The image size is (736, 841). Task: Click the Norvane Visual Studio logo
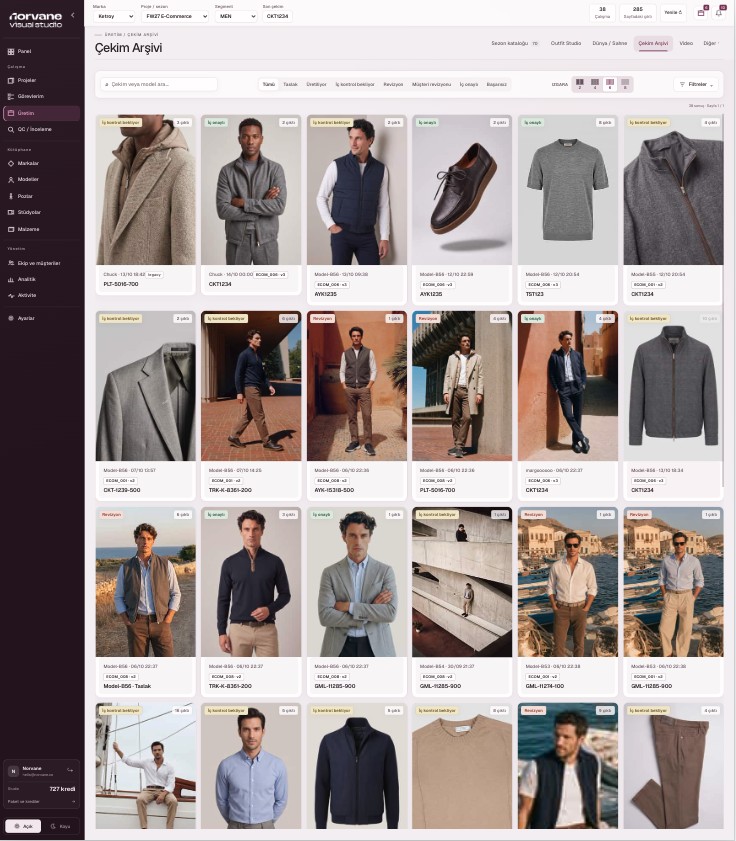point(35,20)
